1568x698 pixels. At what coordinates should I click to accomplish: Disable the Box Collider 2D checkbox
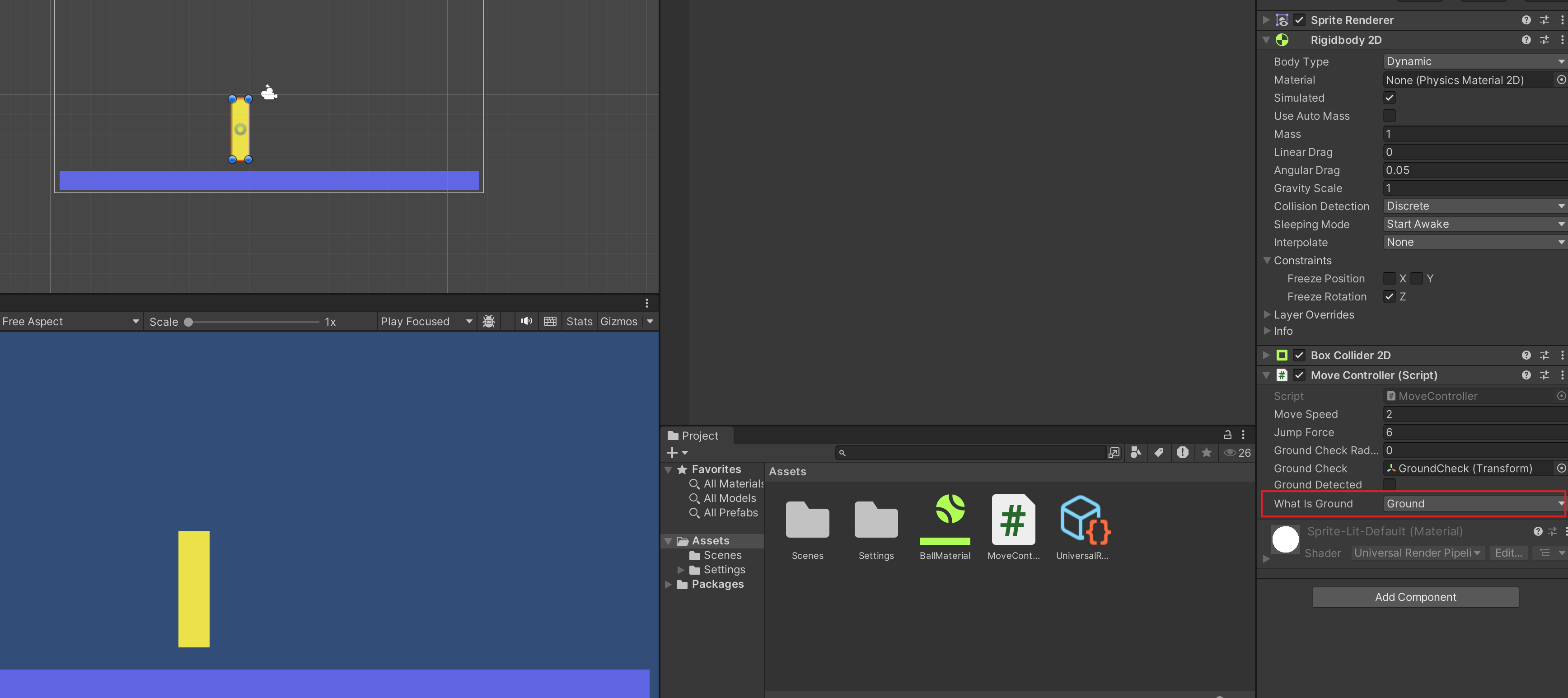pyautogui.click(x=1299, y=356)
